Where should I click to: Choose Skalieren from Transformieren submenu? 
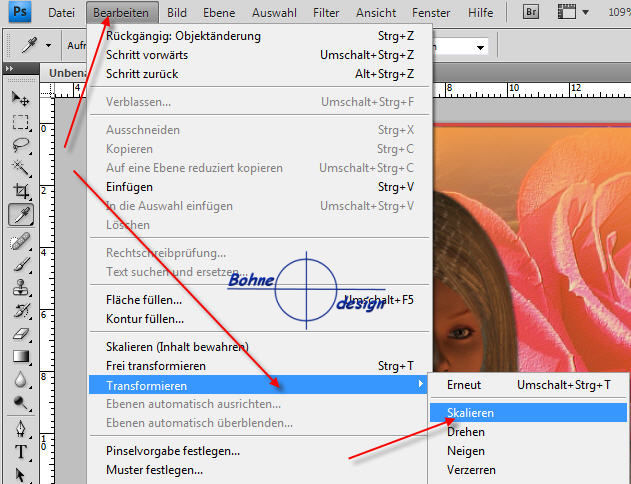(x=470, y=412)
